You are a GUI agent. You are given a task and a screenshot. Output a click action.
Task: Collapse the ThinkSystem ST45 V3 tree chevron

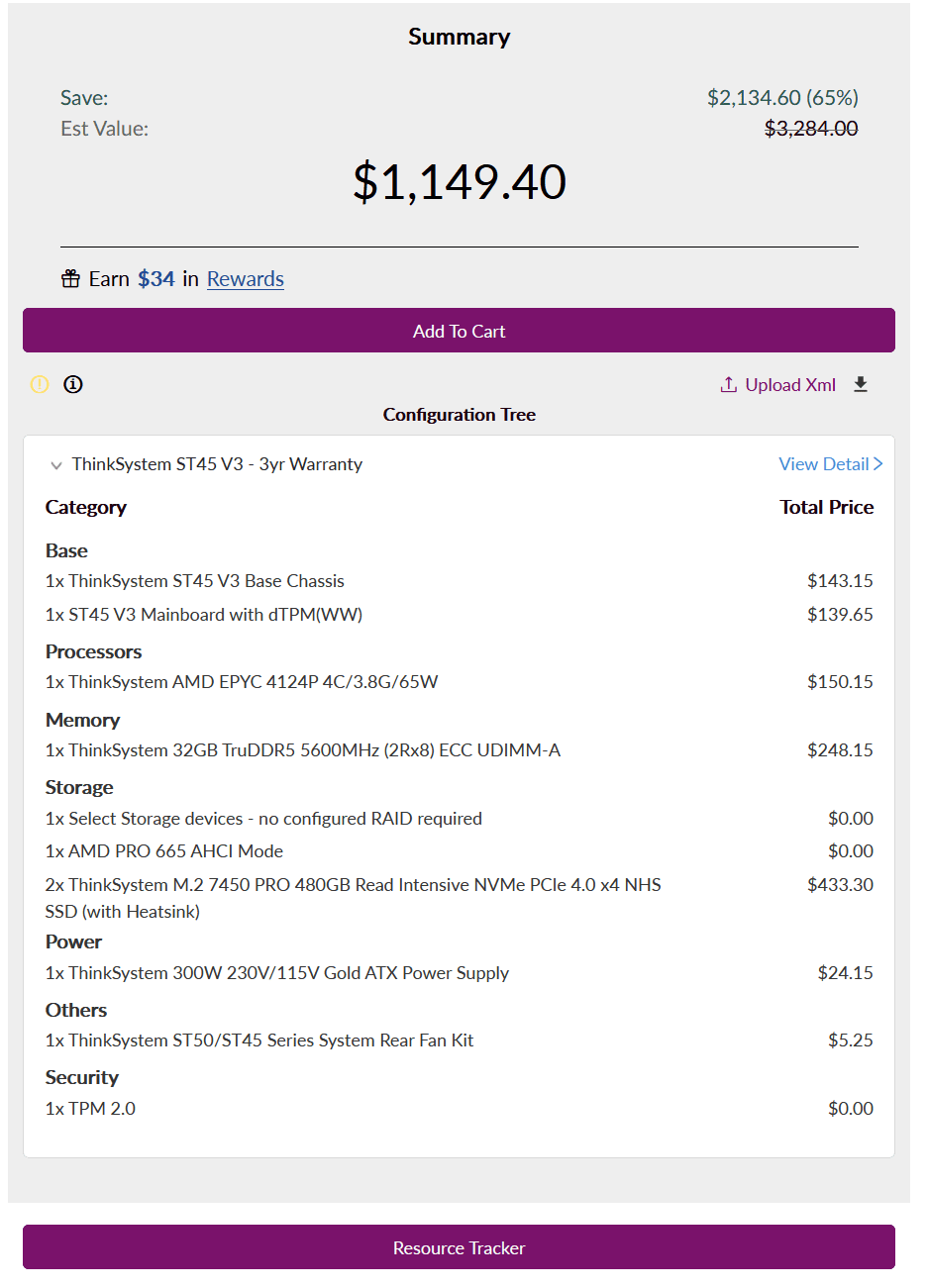coord(56,465)
